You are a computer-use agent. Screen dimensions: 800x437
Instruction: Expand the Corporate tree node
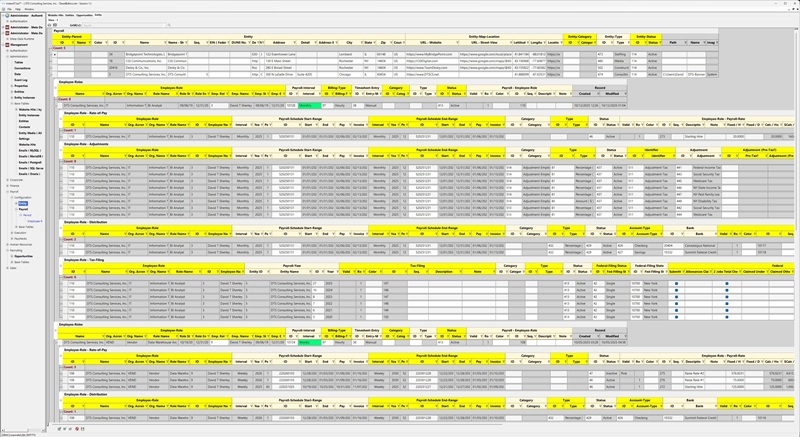(6, 179)
